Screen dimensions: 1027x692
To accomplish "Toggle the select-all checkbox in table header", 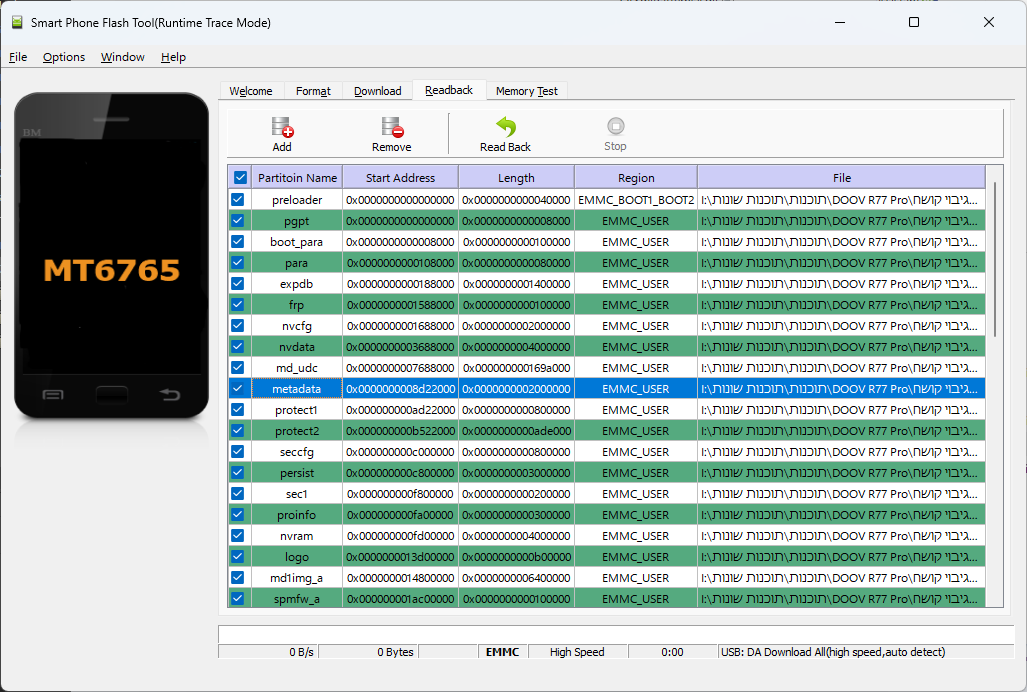I will (239, 178).
